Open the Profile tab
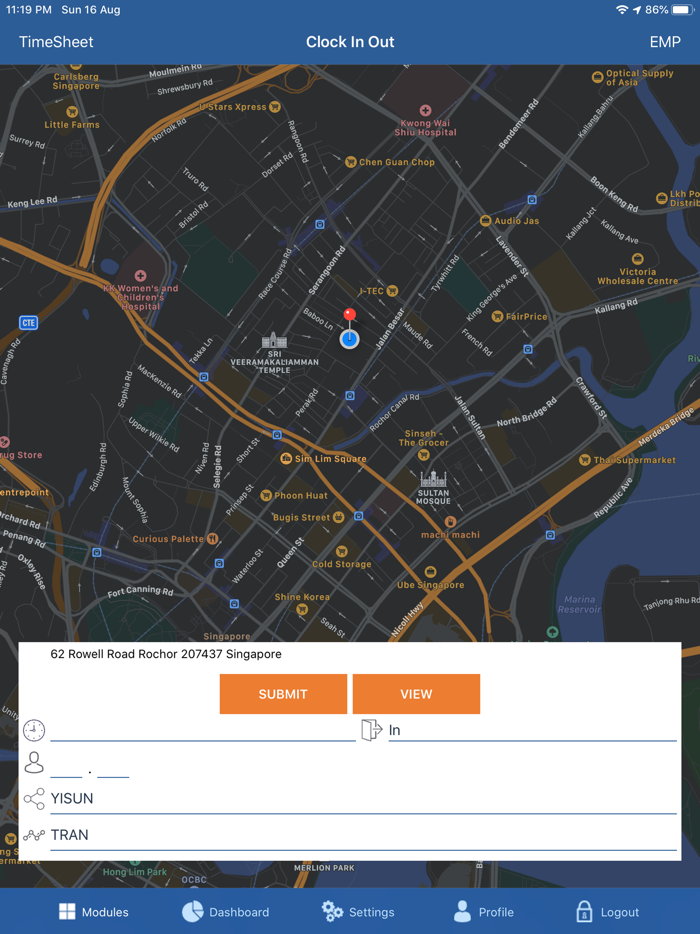The height and width of the screenshot is (934, 700). 483,911
